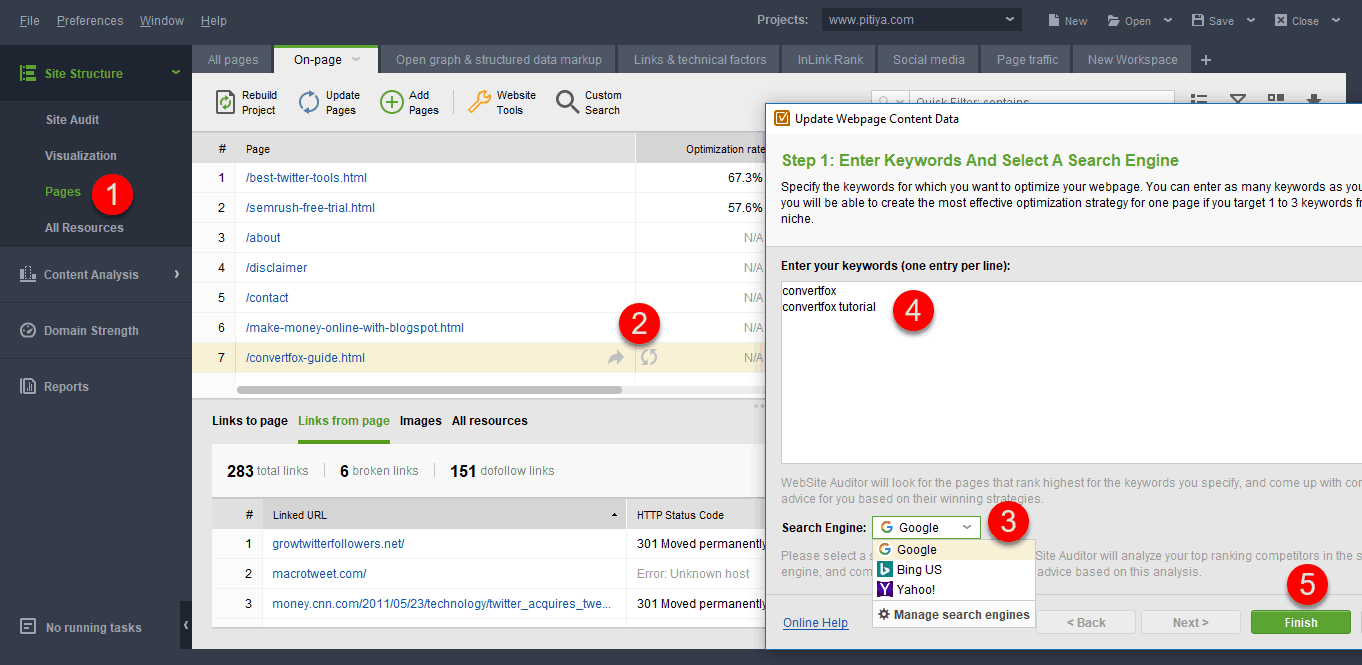Image resolution: width=1362 pixels, height=665 pixels.
Task: Click the Close project X icon
Action: pos(1281,20)
